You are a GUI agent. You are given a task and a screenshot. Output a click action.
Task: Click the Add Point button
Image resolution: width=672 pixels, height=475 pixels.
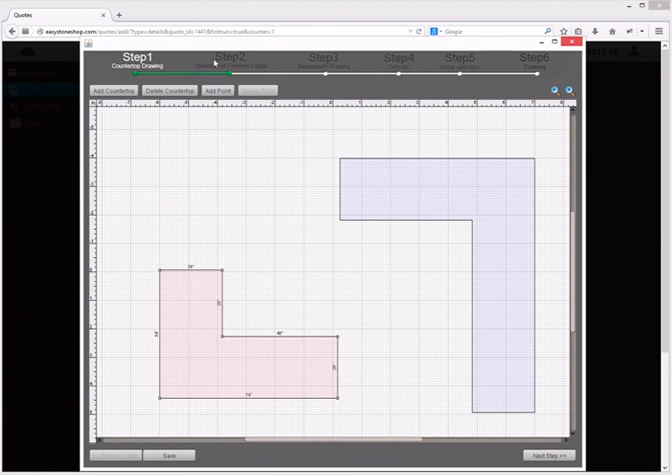click(x=217, y=91)
